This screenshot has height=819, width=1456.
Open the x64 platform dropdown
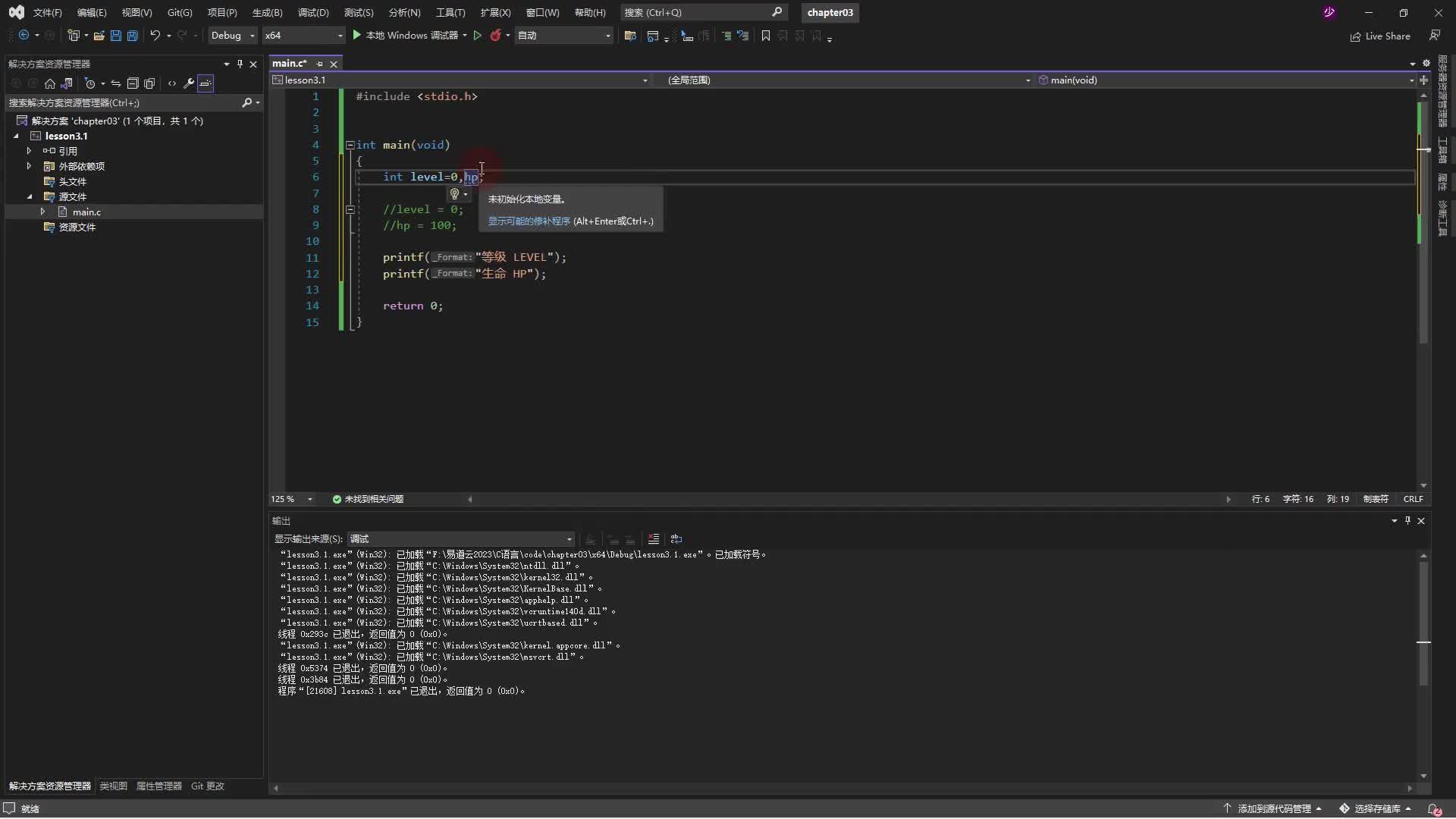click(x=303, y=36)
